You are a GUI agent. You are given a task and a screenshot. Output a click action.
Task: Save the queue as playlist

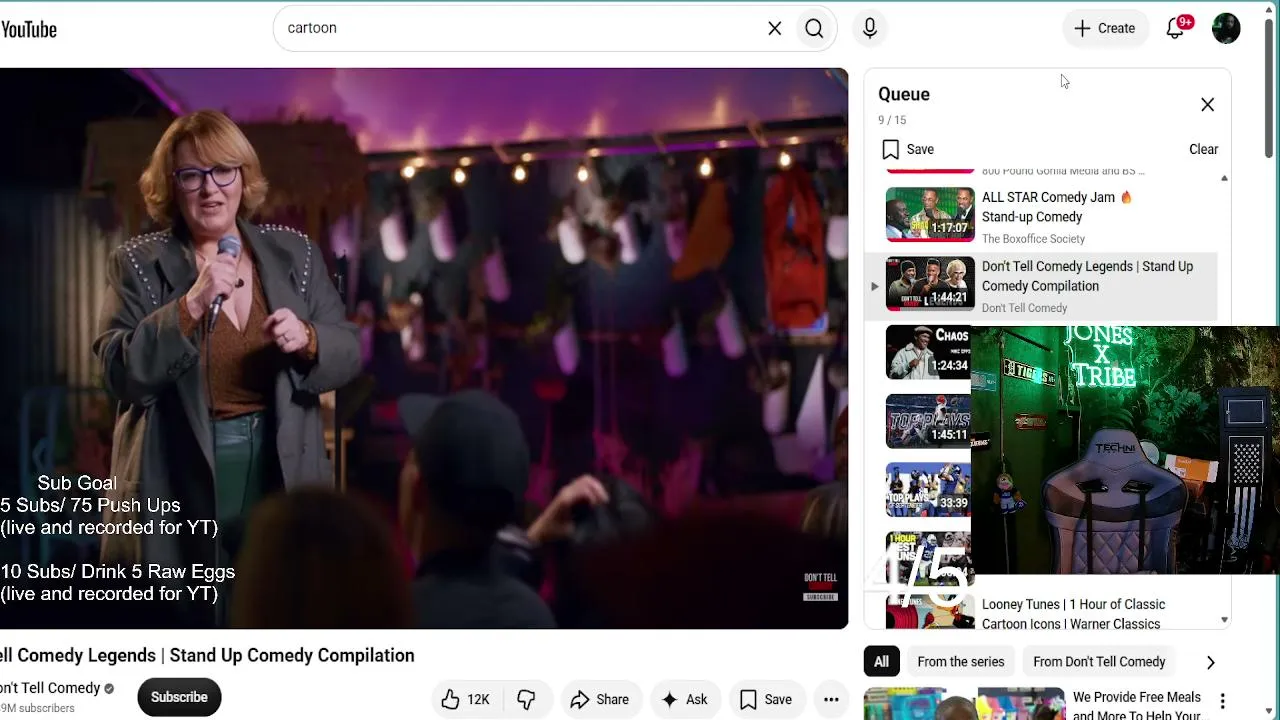click(908, 149)
